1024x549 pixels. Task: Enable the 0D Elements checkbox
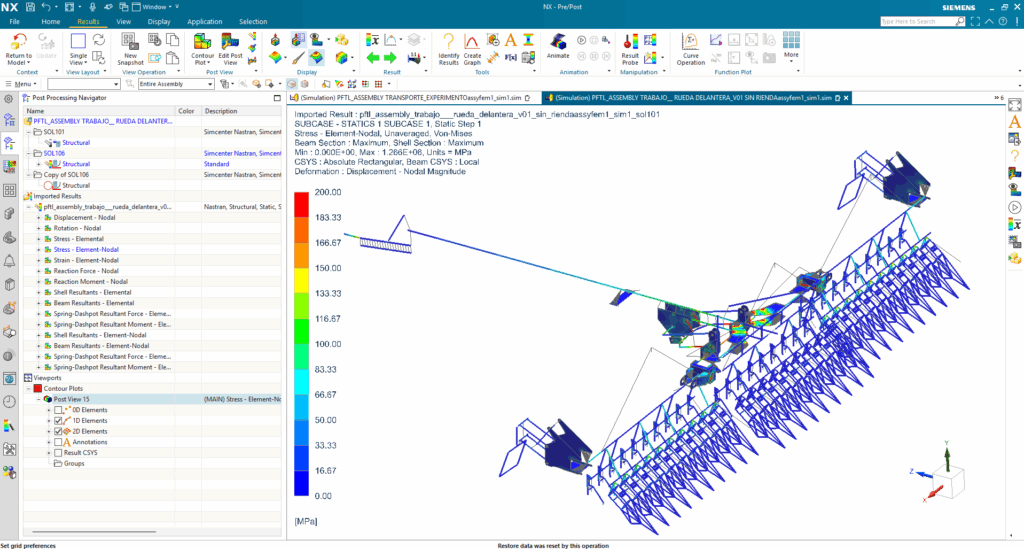click(x=58, y=410)
